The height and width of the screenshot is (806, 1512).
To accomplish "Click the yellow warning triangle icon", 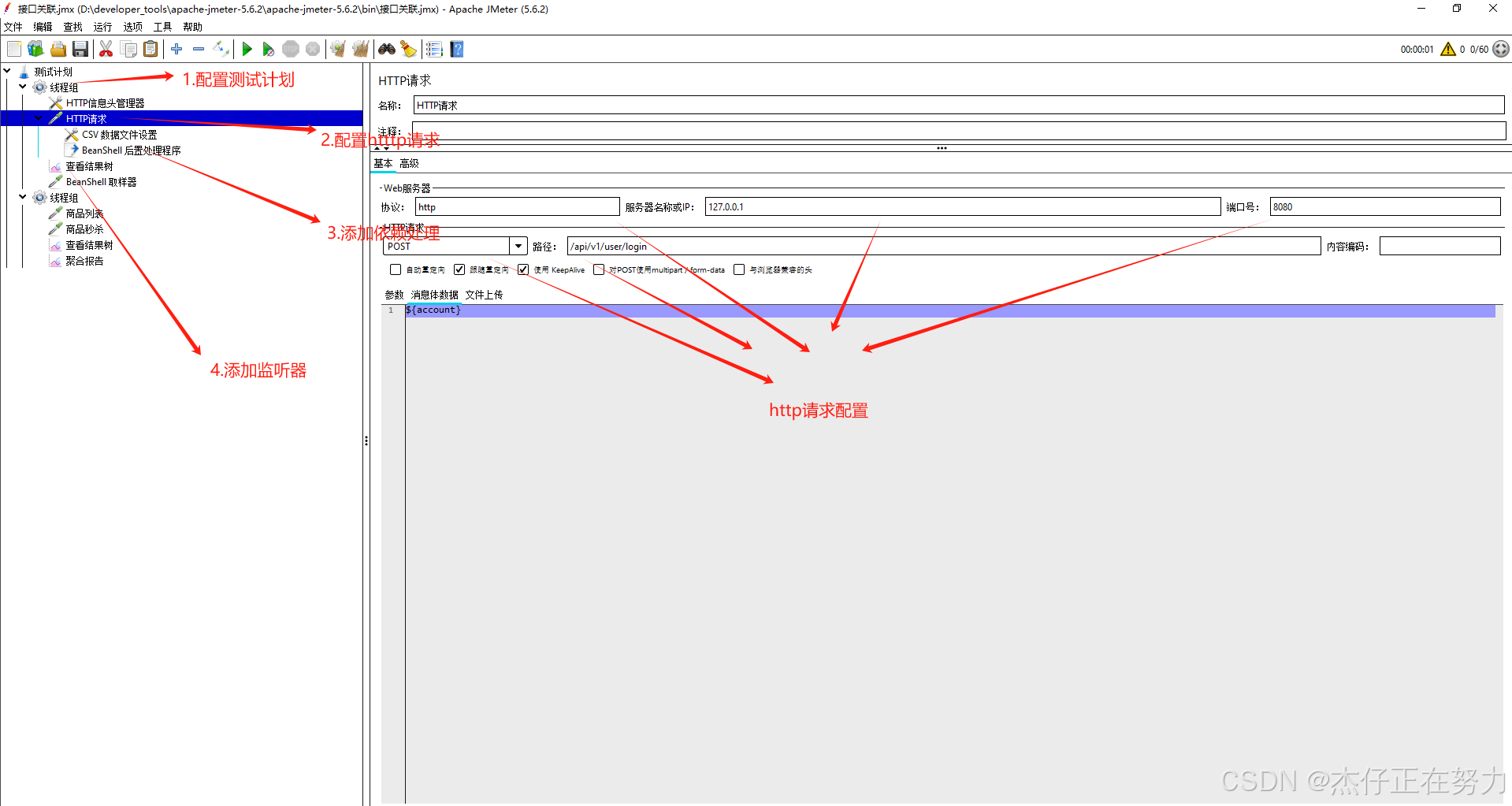I will [1448, 49].
